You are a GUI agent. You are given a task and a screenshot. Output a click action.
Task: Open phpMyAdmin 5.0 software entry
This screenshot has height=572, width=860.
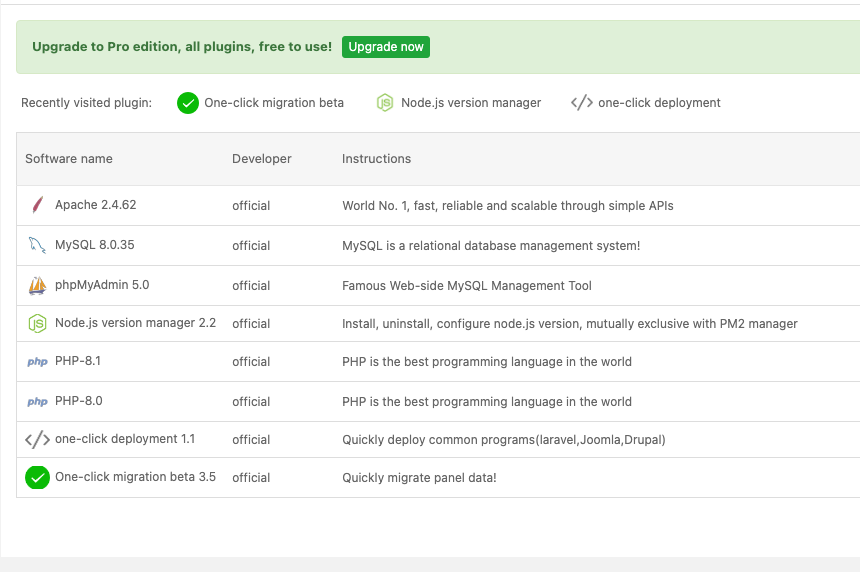tap(102, 285)
